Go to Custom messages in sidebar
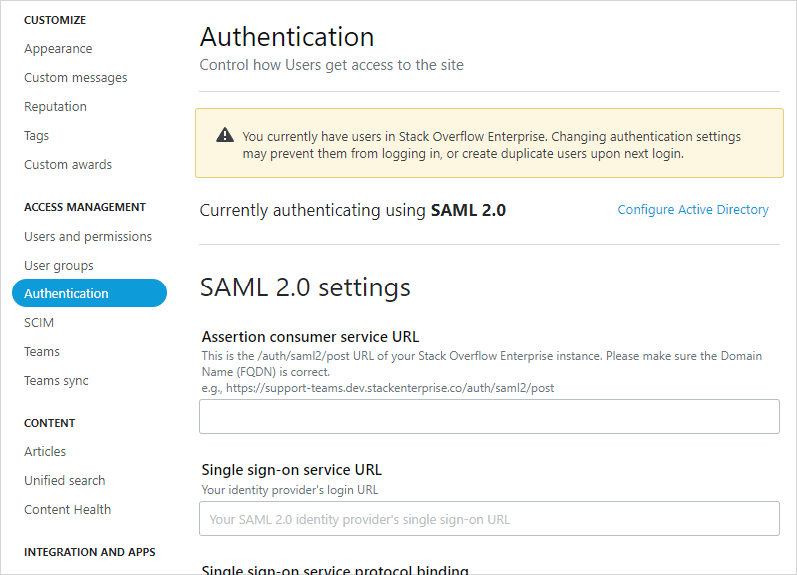This screenshot has height=575, width=797. click(x=76, y=78)
